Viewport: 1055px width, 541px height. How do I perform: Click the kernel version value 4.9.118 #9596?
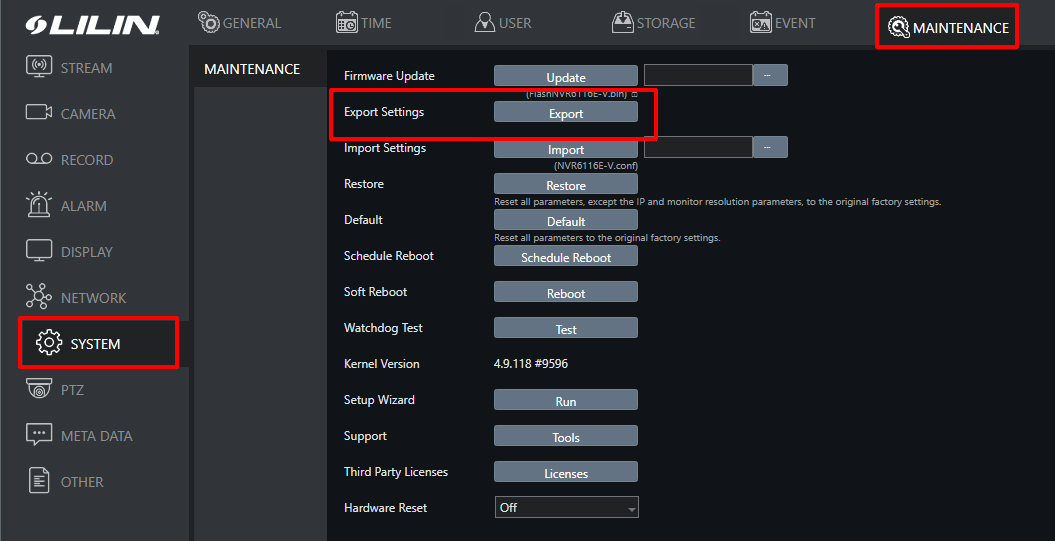tap(531, 363)
